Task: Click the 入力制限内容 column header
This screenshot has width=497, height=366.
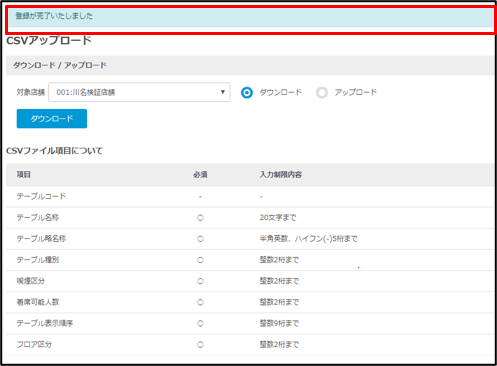Action: point(281,175)
